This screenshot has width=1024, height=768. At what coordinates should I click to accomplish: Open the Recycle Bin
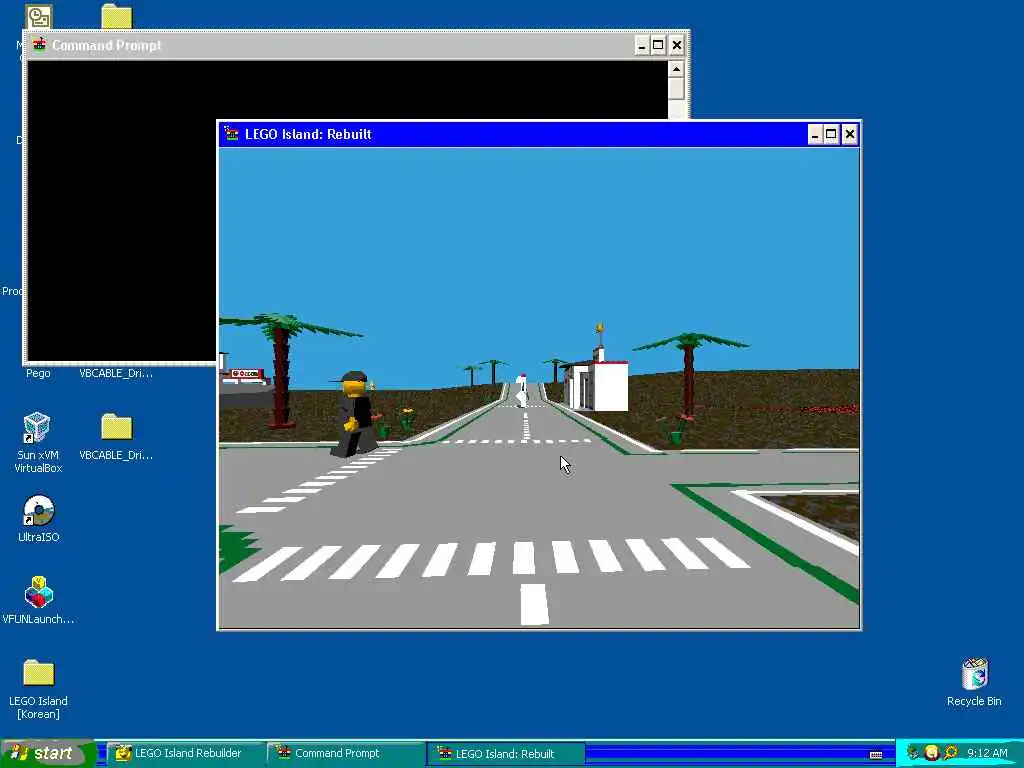974,682
